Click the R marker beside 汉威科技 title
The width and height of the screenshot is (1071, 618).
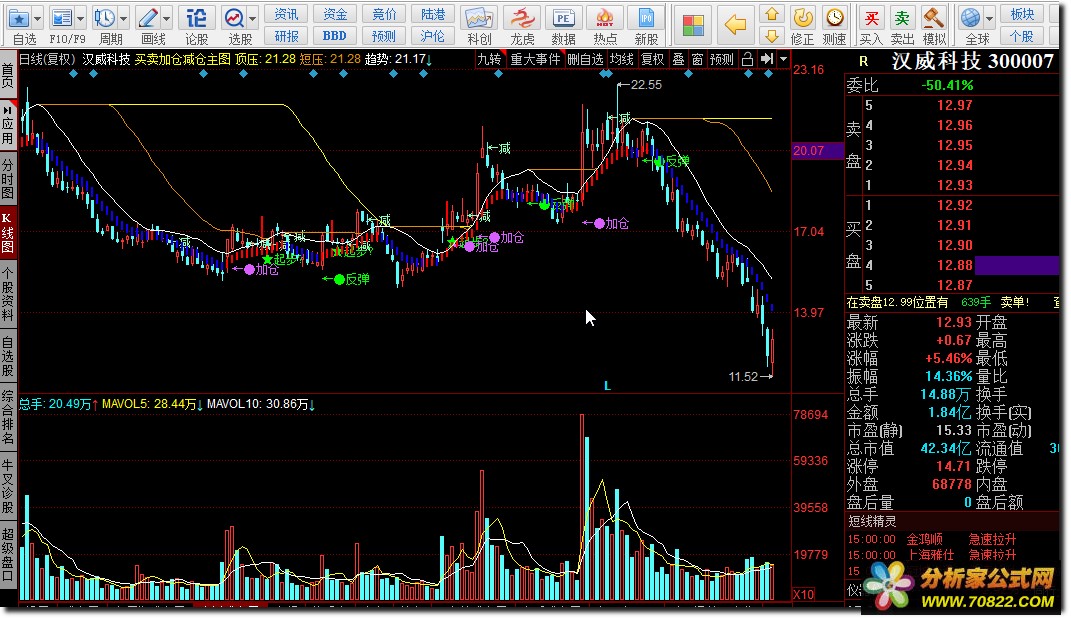[x=863, y=61]
